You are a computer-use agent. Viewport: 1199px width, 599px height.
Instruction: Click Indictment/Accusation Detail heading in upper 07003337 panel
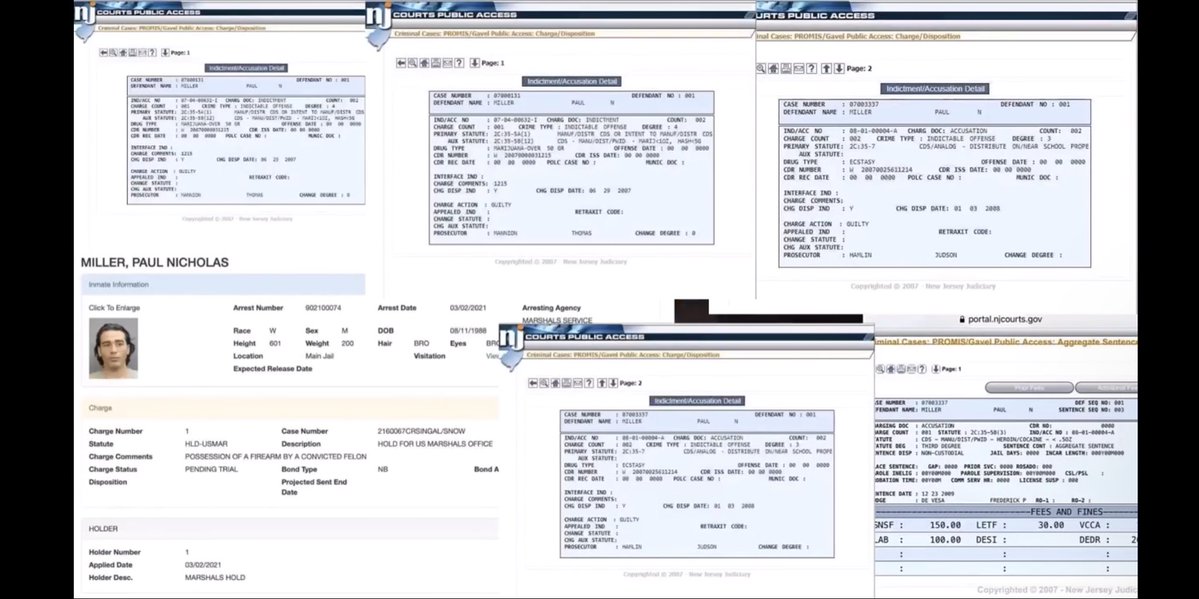934,89
